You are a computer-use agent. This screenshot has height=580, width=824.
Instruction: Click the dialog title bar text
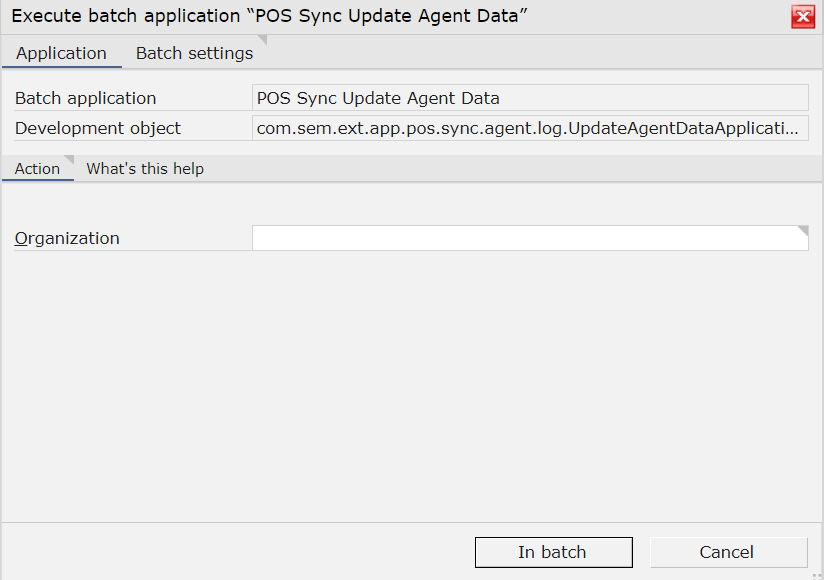pos(269,16)
